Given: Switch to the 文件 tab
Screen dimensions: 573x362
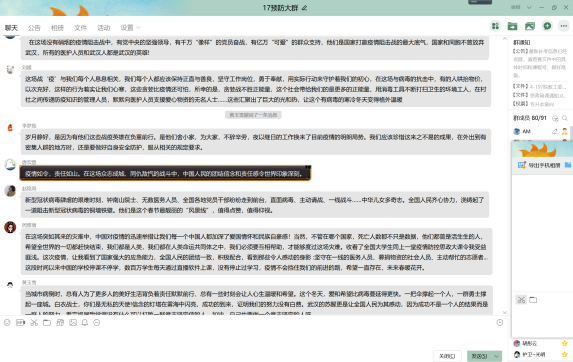Looking at the screenshot, I should (80, 28).
